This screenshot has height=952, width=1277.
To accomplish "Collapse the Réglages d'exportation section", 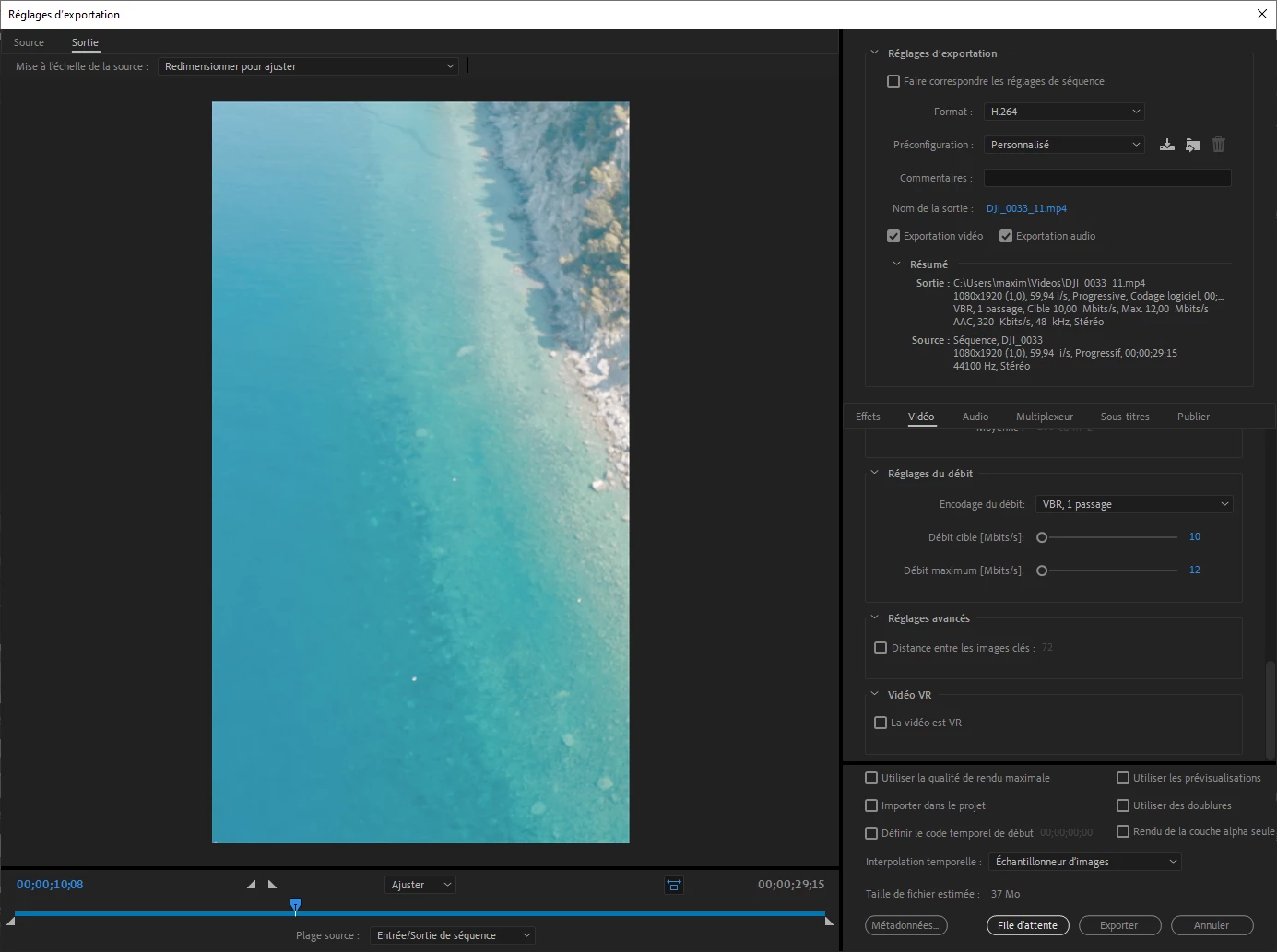I will pyautogui.click(x=875, y=53).
